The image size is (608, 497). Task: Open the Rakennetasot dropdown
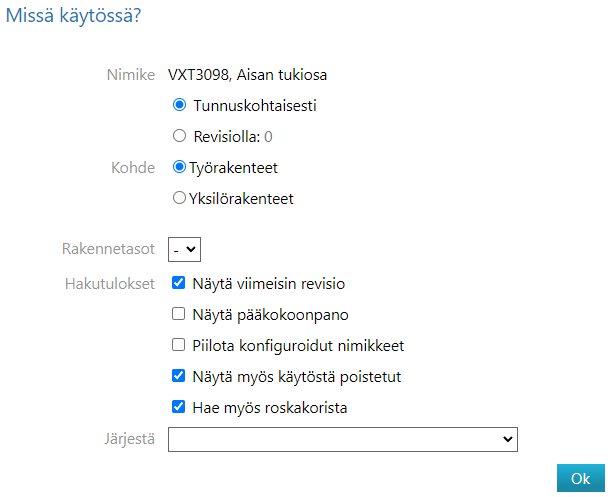click(185, 247)
